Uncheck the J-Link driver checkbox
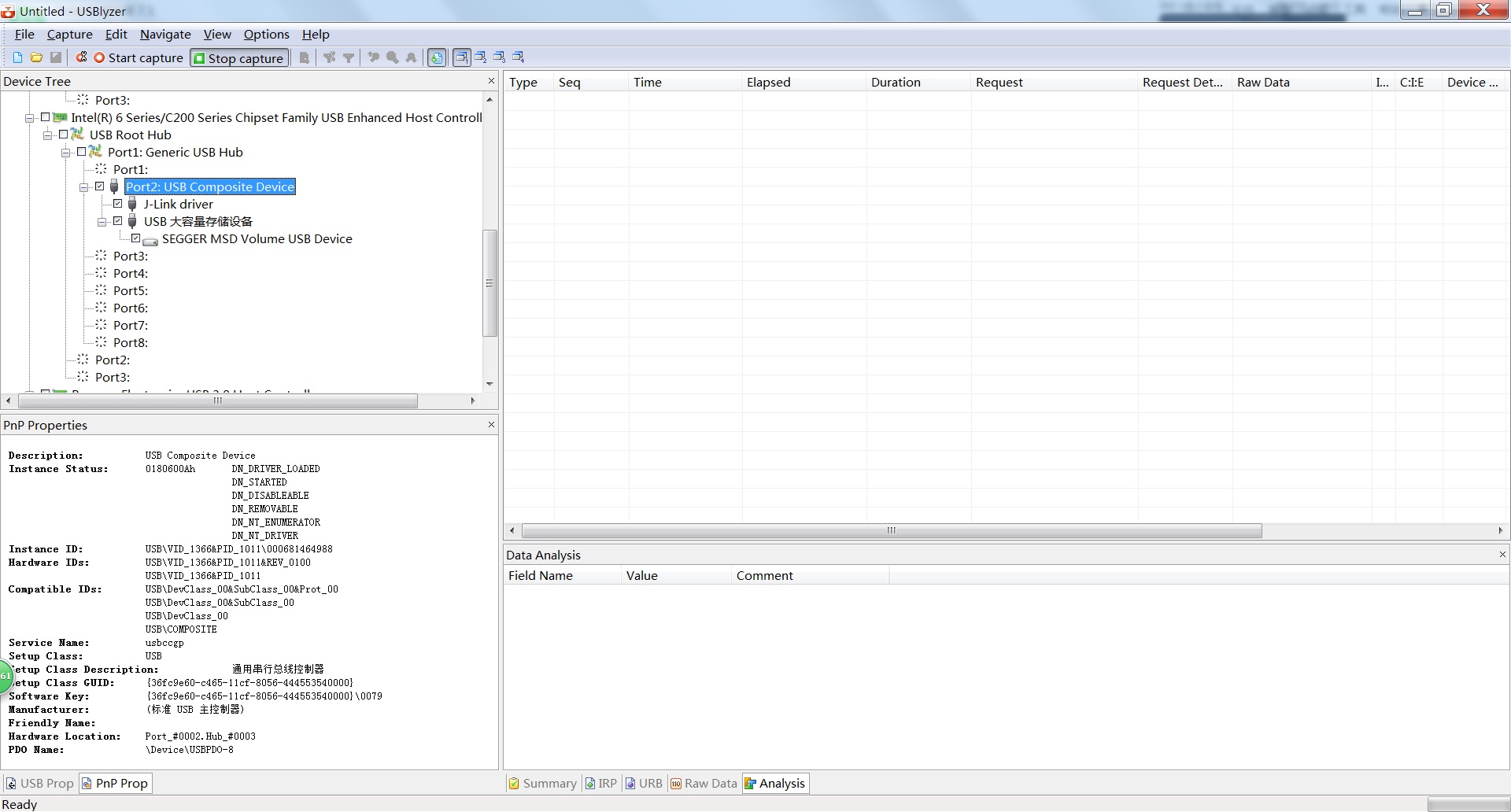The height and width of the screenshot is (812, 1511). click(117, 204)
